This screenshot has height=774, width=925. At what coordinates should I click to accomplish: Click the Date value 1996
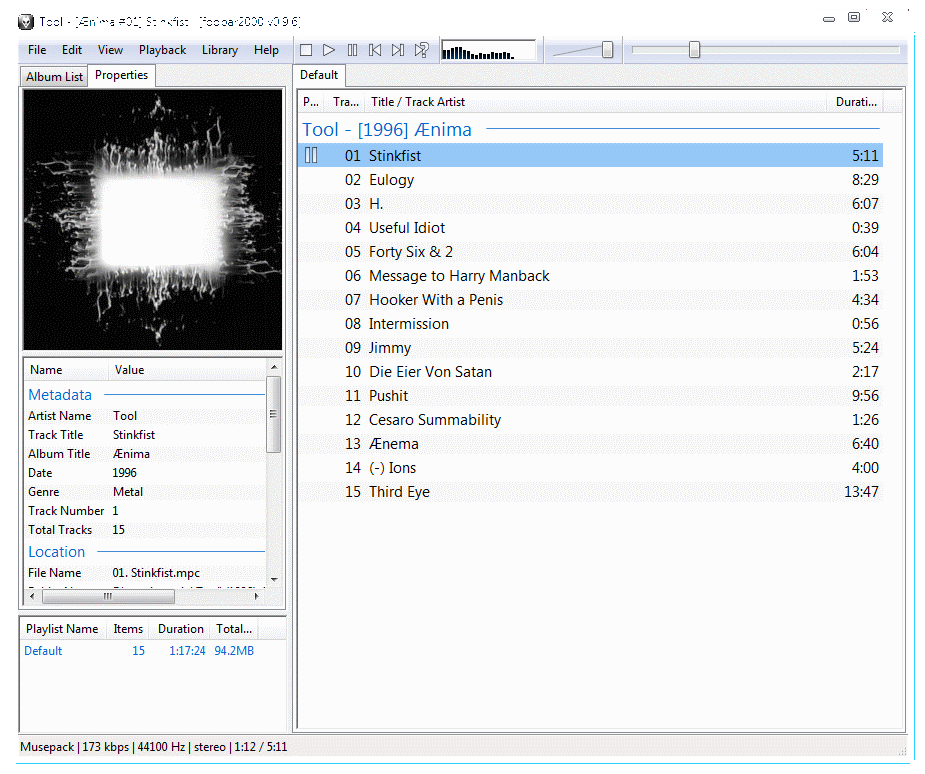pos(124,473)
